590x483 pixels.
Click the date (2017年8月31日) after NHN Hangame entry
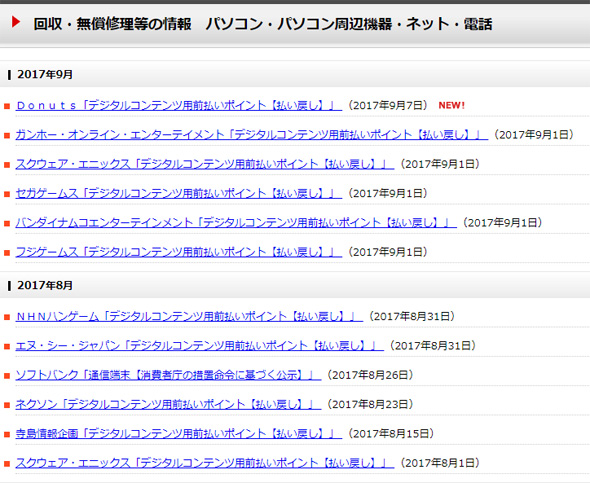click(412, 316)
